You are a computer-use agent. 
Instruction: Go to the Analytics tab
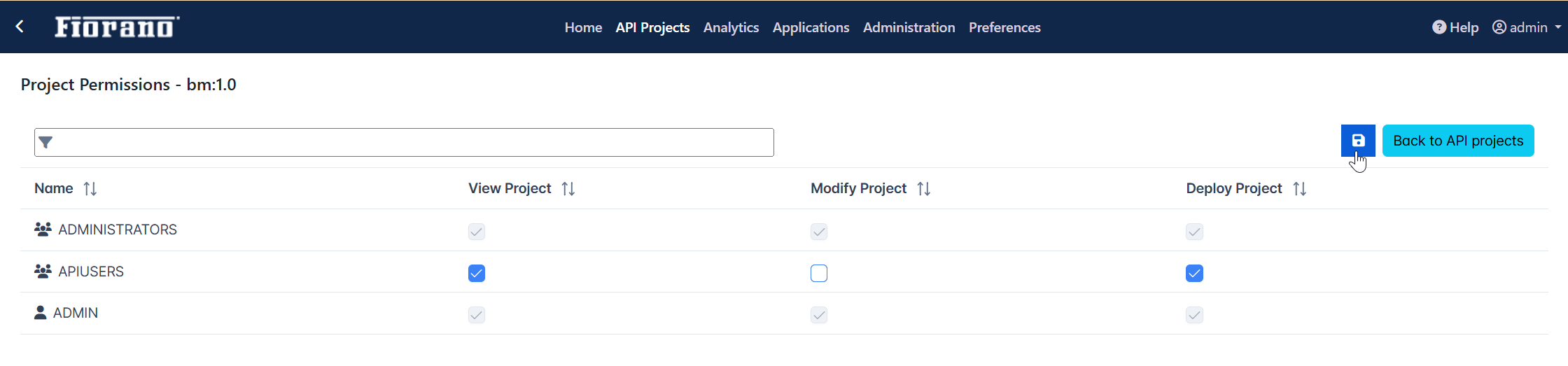tap(731, 27)
